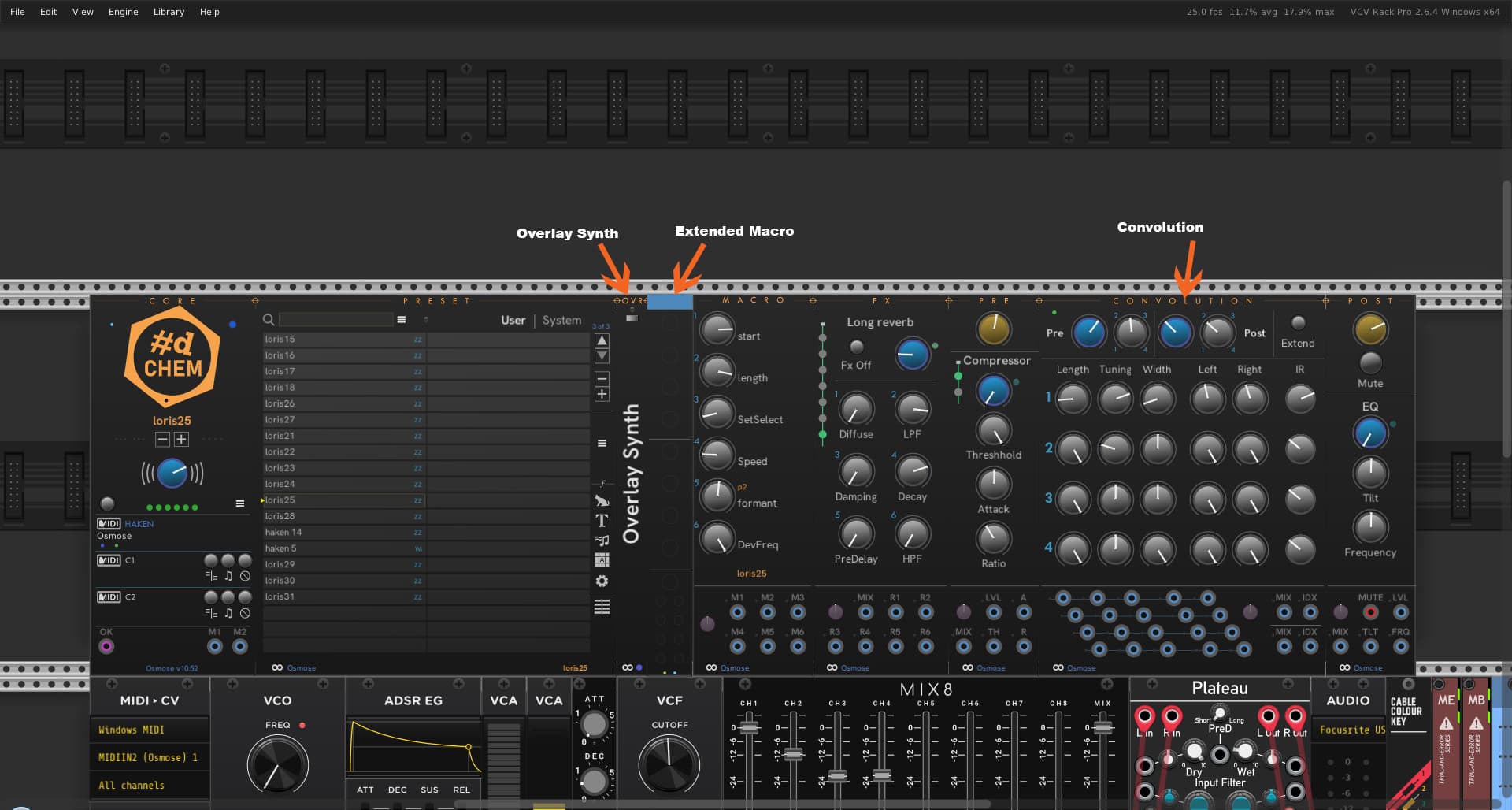Open the Engine menu

(x=123, y=12)
